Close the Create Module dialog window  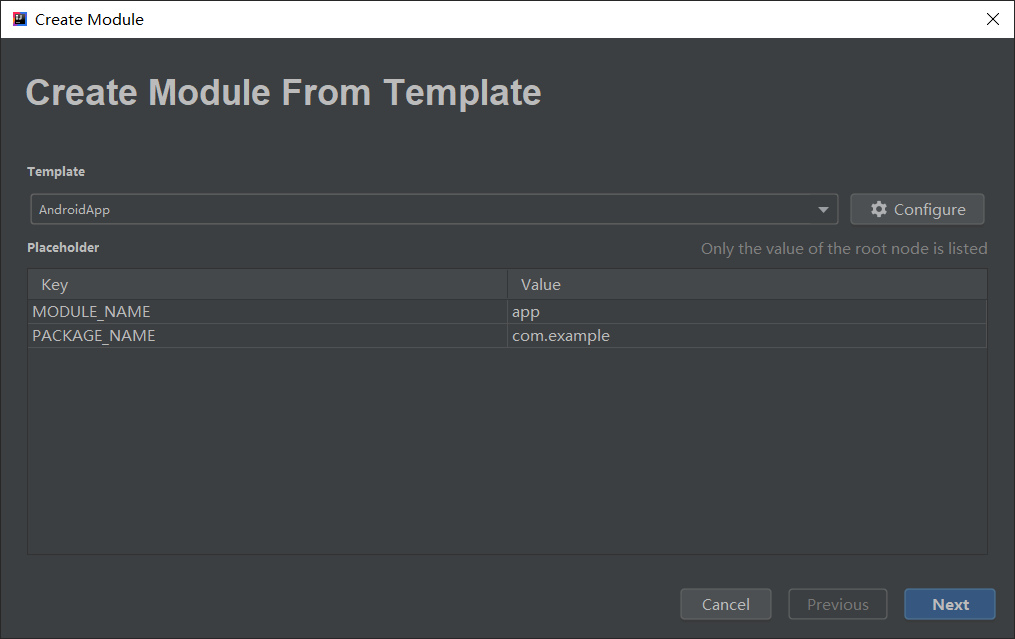pos(992,19)
